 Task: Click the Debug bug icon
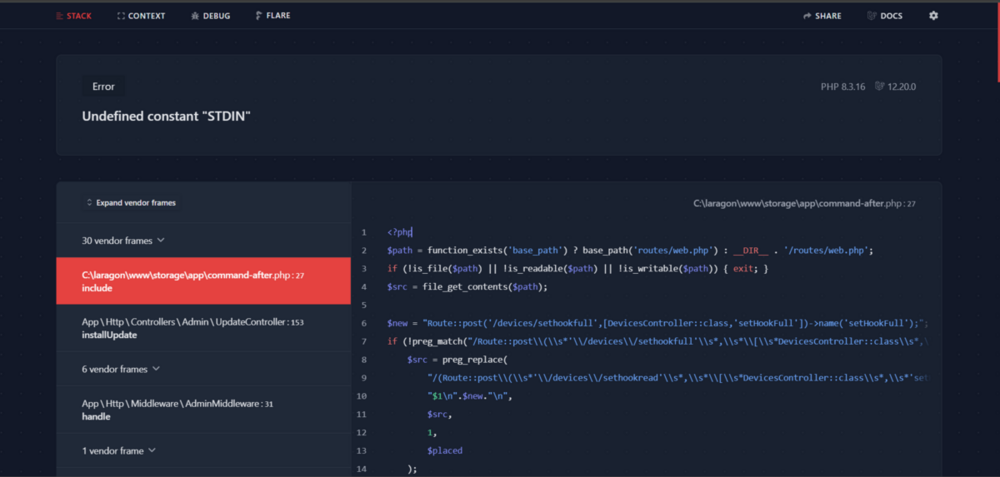click(195, 16)
